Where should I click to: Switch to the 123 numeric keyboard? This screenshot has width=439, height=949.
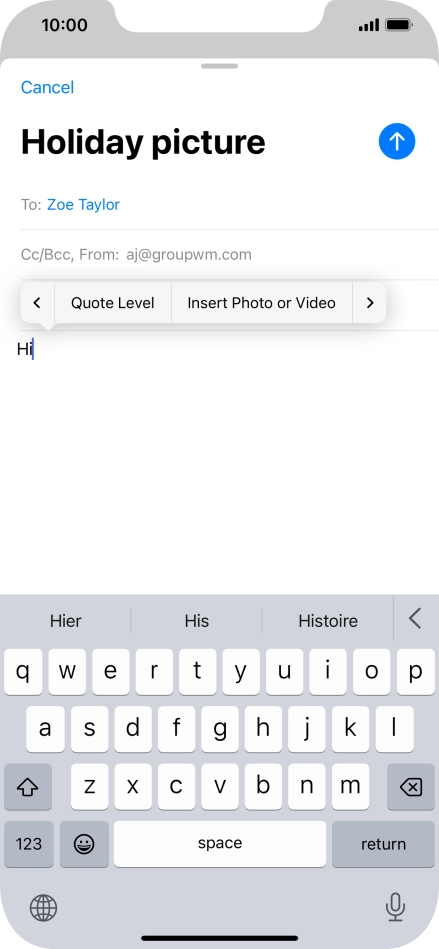point(28,844)
